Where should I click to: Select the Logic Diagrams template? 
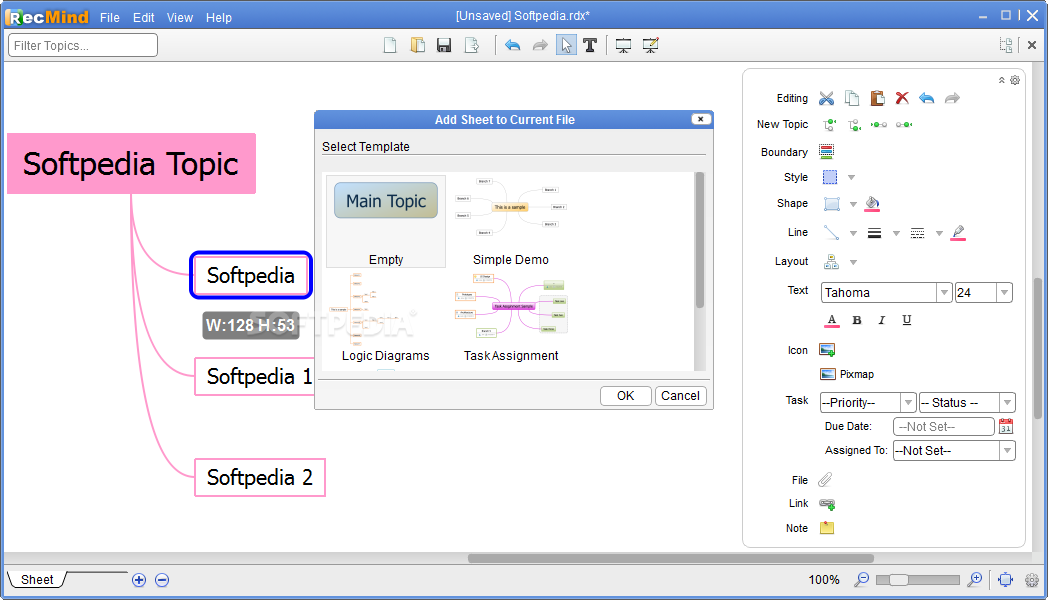(386, 317)
